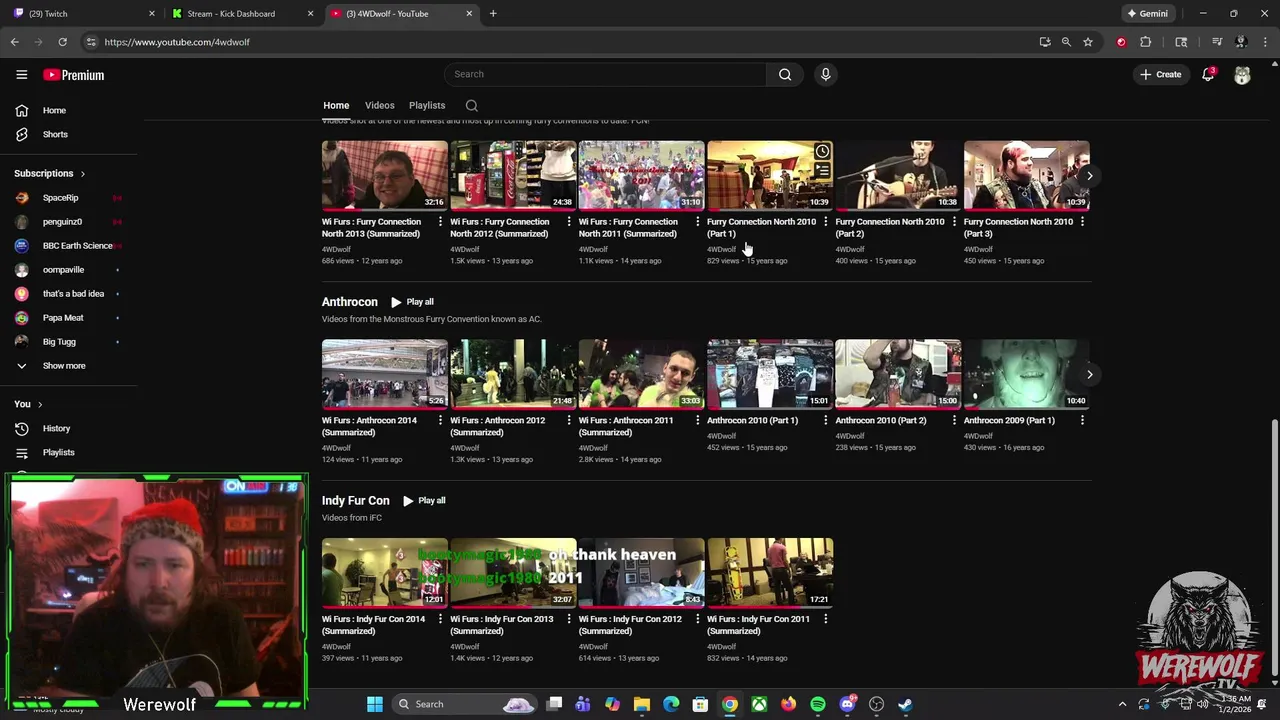
Task: Open Wi Furs Indy Fur Con 2014 thumbnail
Action: [384, 573]
